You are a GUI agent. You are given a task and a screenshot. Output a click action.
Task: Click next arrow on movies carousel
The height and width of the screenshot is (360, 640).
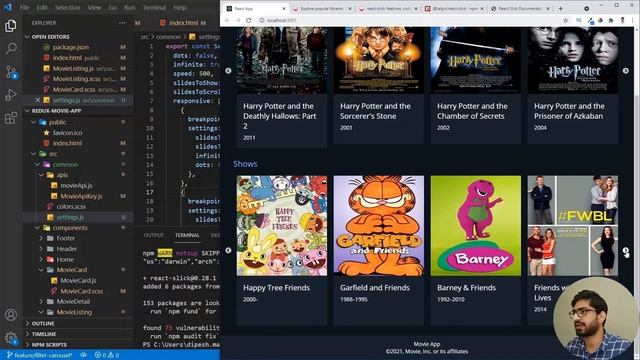tap(626, 71)
